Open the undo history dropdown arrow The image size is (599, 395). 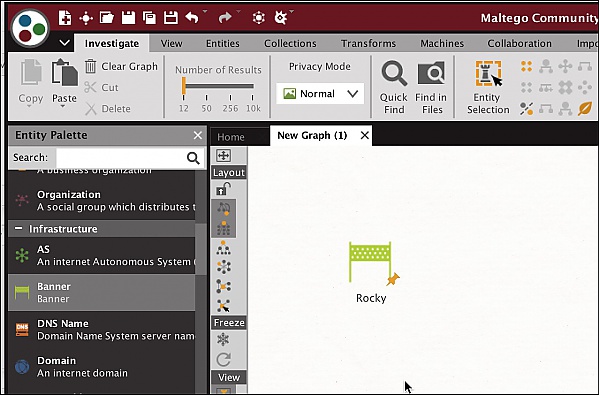205,11
